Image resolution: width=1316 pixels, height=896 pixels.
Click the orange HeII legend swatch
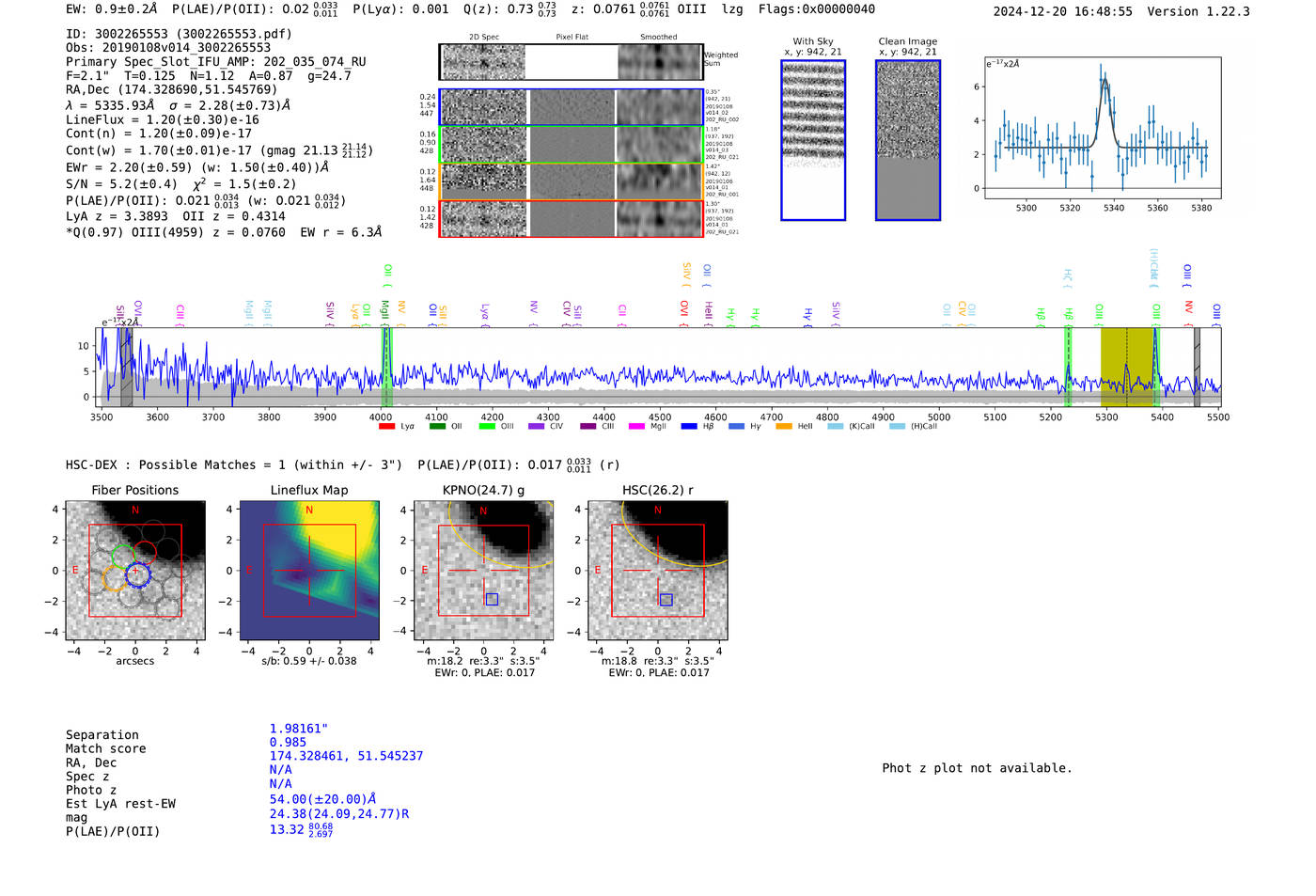pos(784,427)
